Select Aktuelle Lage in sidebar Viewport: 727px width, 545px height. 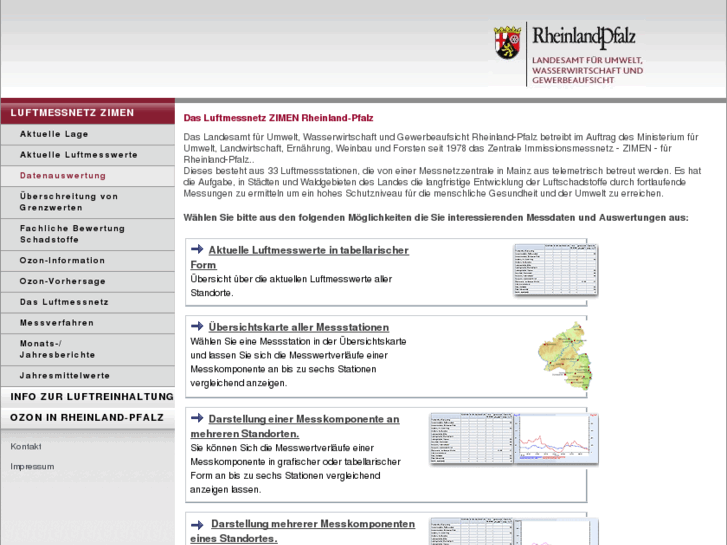tap(88, 134)
